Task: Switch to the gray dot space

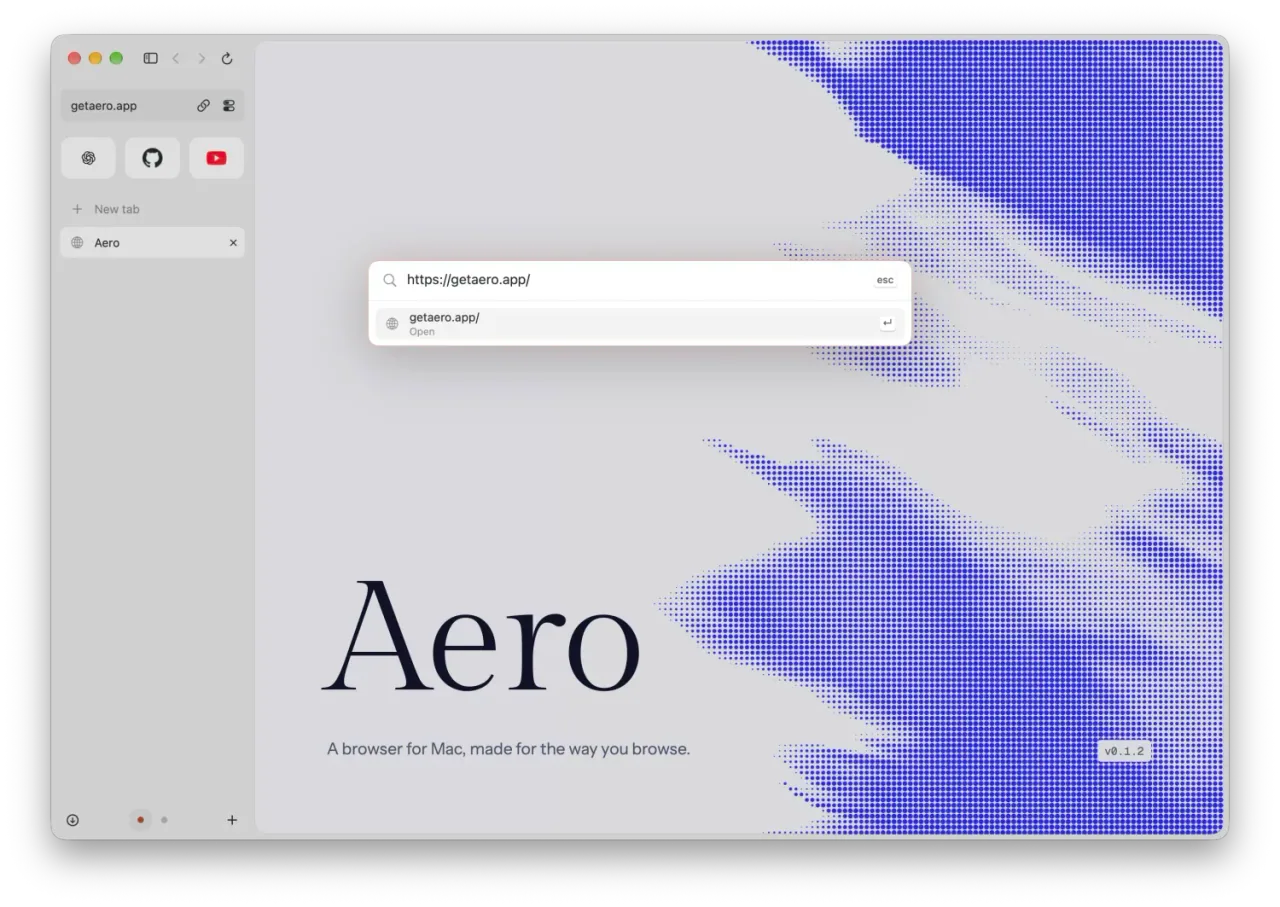Action: [x=164, y=820]
